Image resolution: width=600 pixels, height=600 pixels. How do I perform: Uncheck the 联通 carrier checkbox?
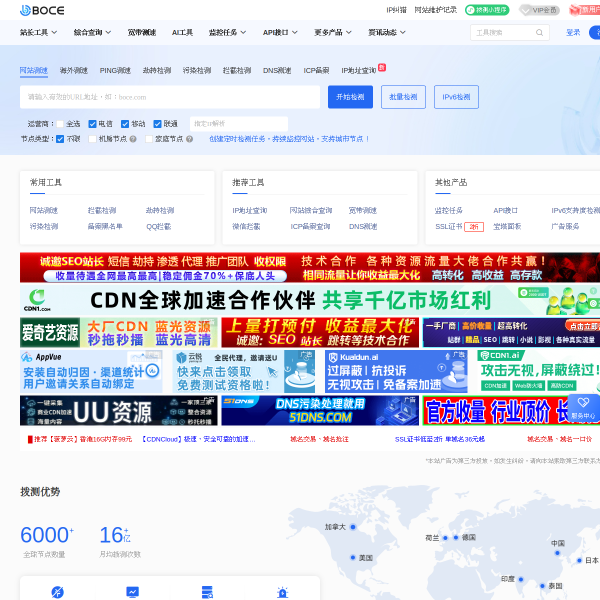(157, 124)
